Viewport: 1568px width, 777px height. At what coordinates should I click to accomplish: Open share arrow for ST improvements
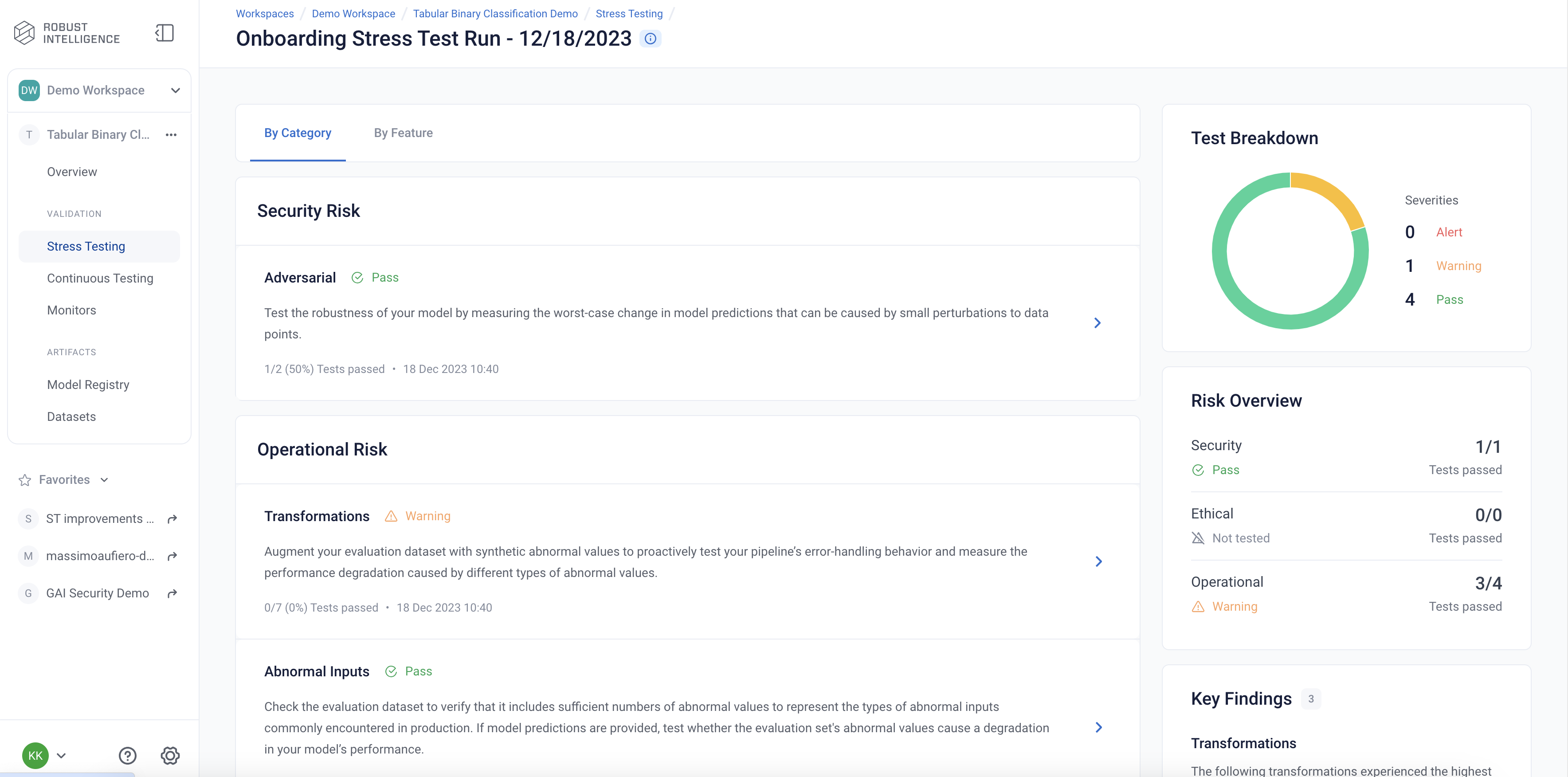tap(172, 519)
